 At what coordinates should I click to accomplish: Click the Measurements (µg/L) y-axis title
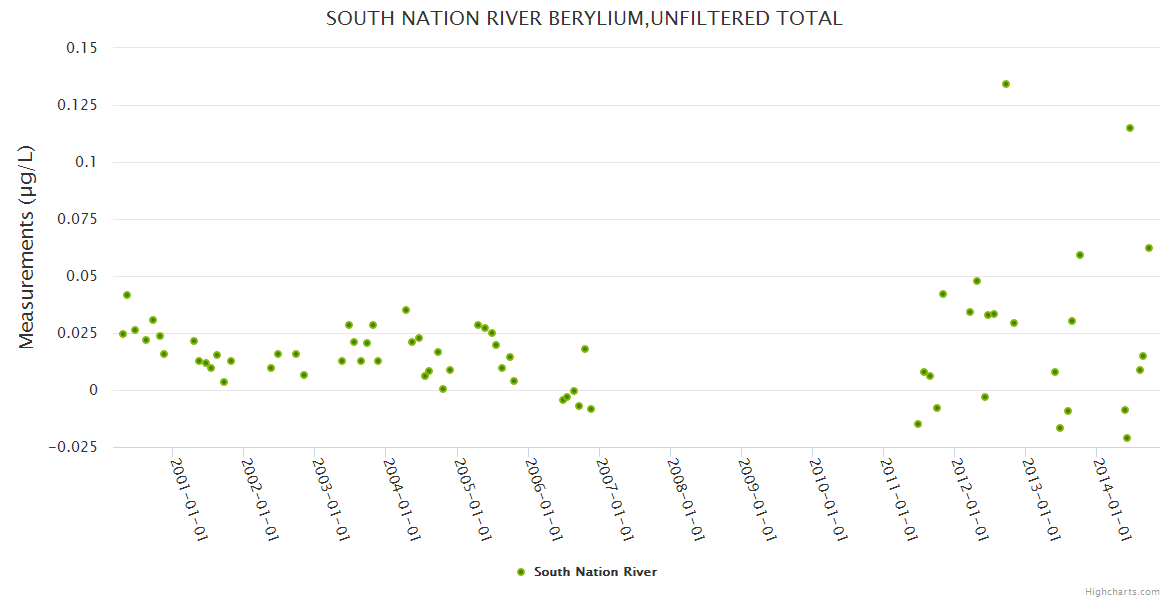click(x=27, y=247)
